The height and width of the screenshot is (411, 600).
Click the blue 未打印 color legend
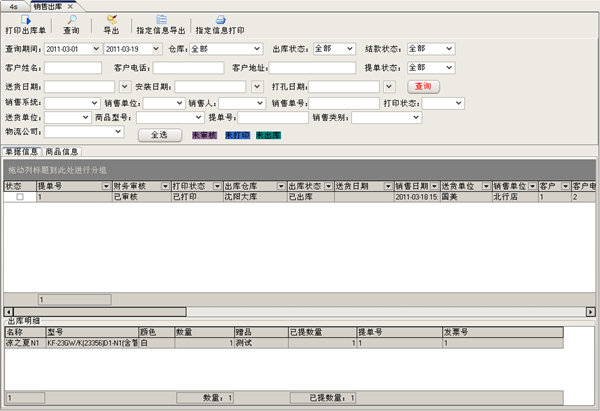[x=237, y=132]
